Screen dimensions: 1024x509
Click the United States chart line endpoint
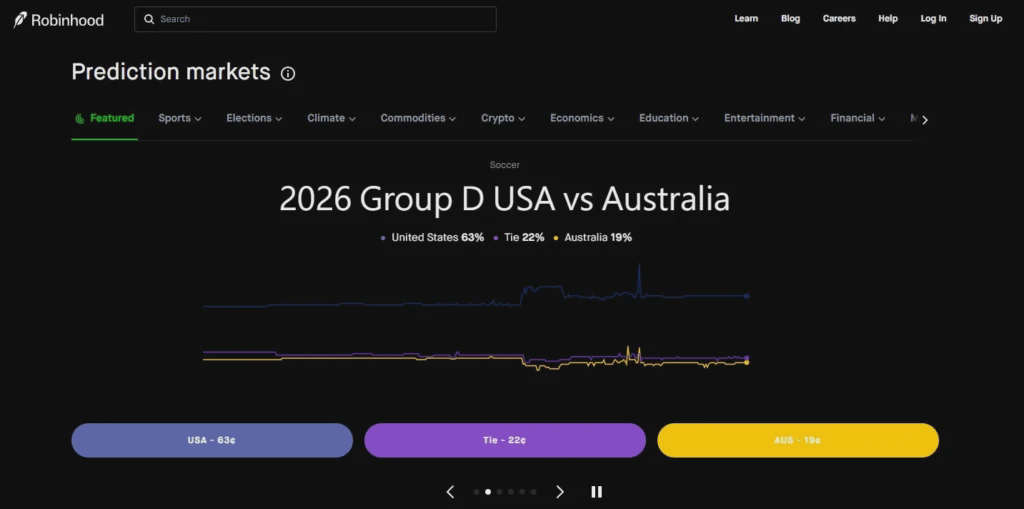pyautogui.click(x=747, y=296)
